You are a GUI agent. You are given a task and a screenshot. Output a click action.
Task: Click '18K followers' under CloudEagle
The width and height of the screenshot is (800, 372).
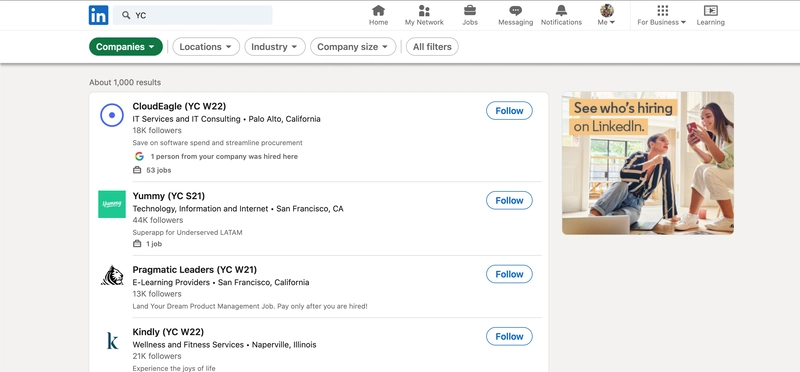pyautogui.click(x=157, y=130)
